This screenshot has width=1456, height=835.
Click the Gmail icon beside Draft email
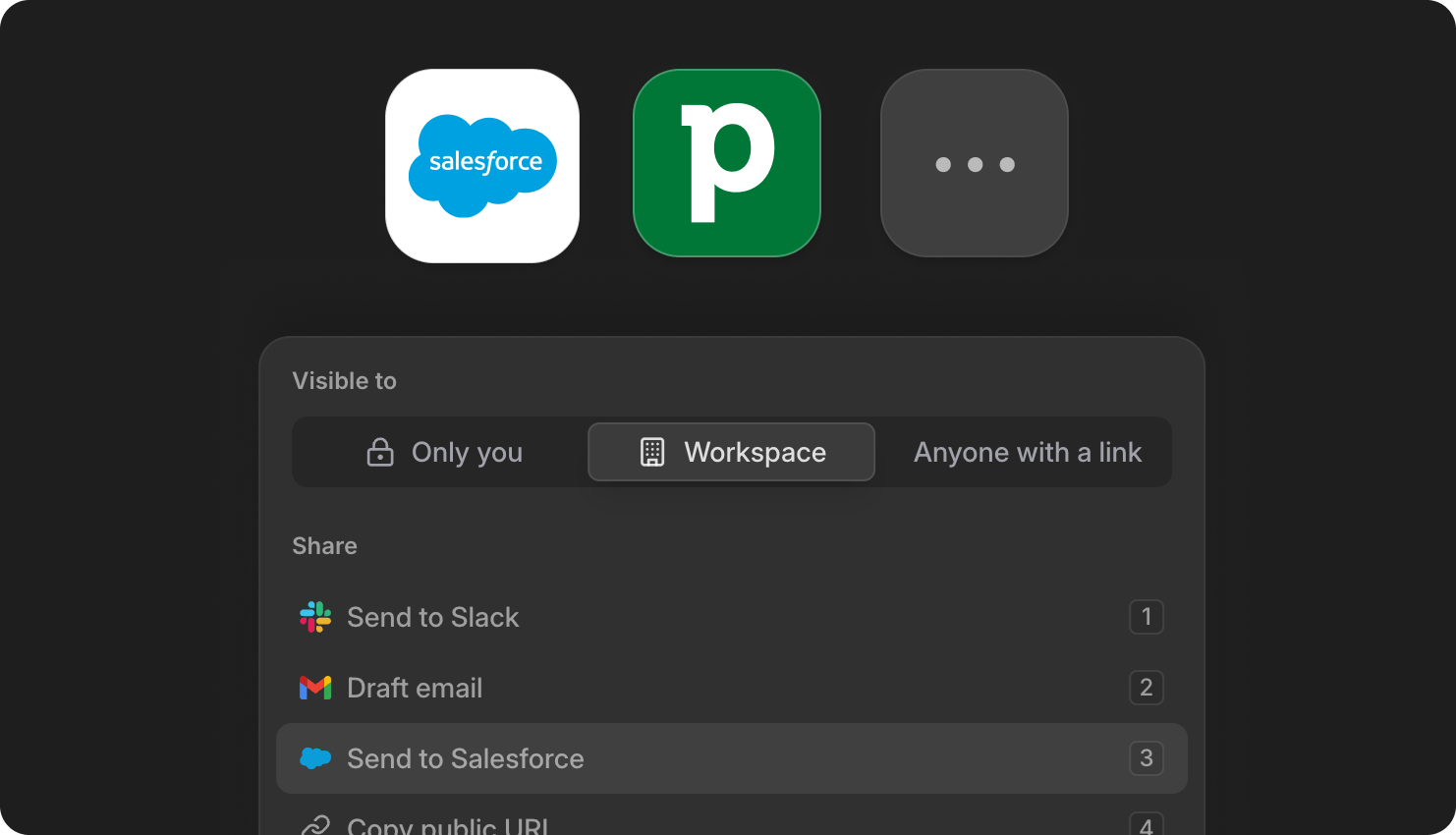(x=314, y=688)
